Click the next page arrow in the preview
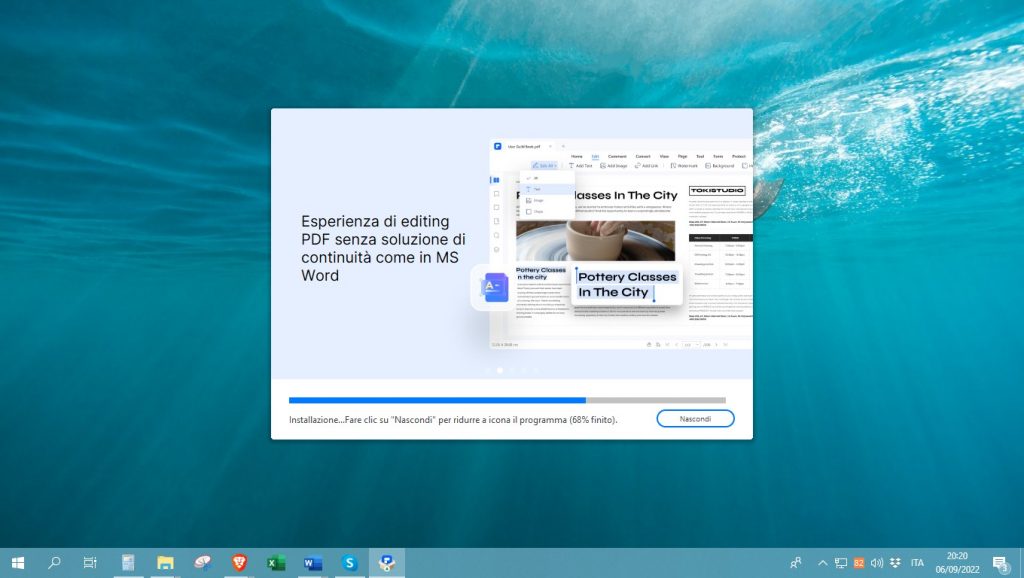The width and height of the screenshot is (1024, 578). (716, 344)
